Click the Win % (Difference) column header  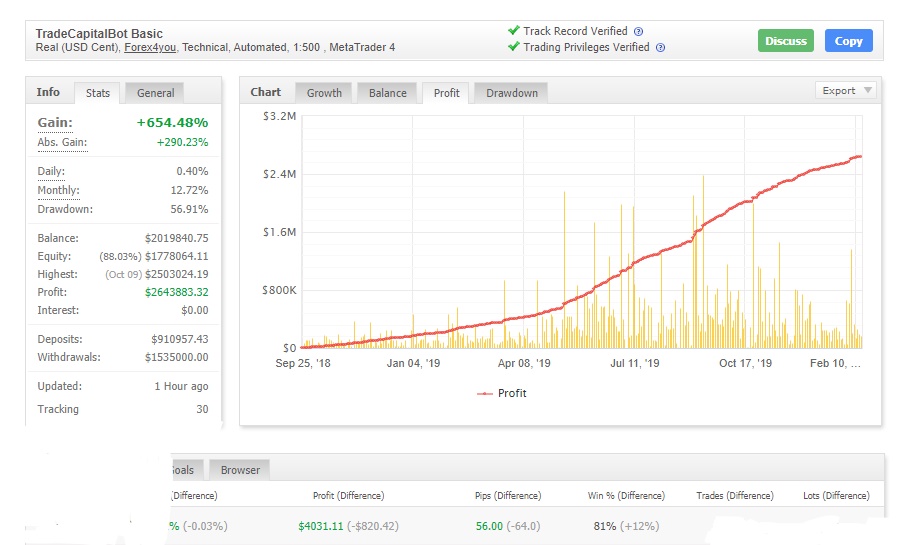point(626,496)
